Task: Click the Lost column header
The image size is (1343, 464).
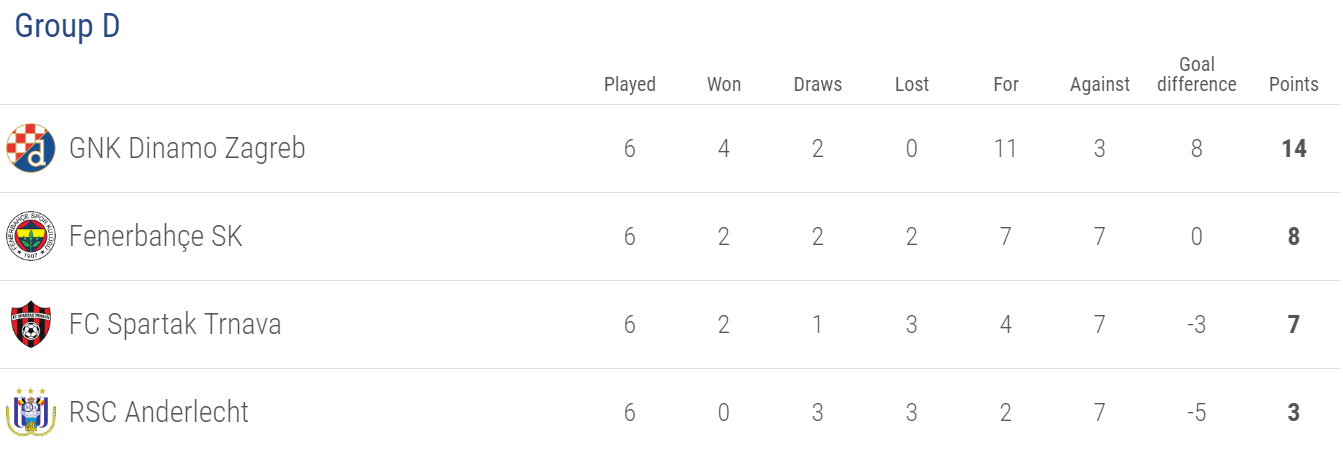Action: (912, 85)
